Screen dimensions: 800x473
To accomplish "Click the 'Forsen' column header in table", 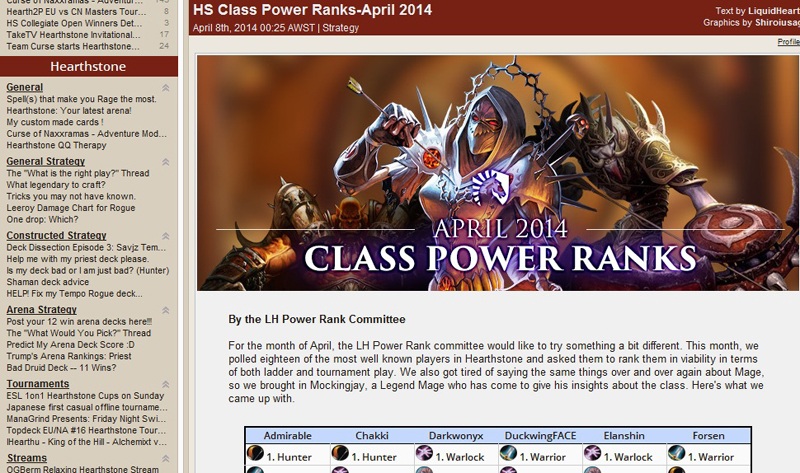I will [x=708, y=436].
